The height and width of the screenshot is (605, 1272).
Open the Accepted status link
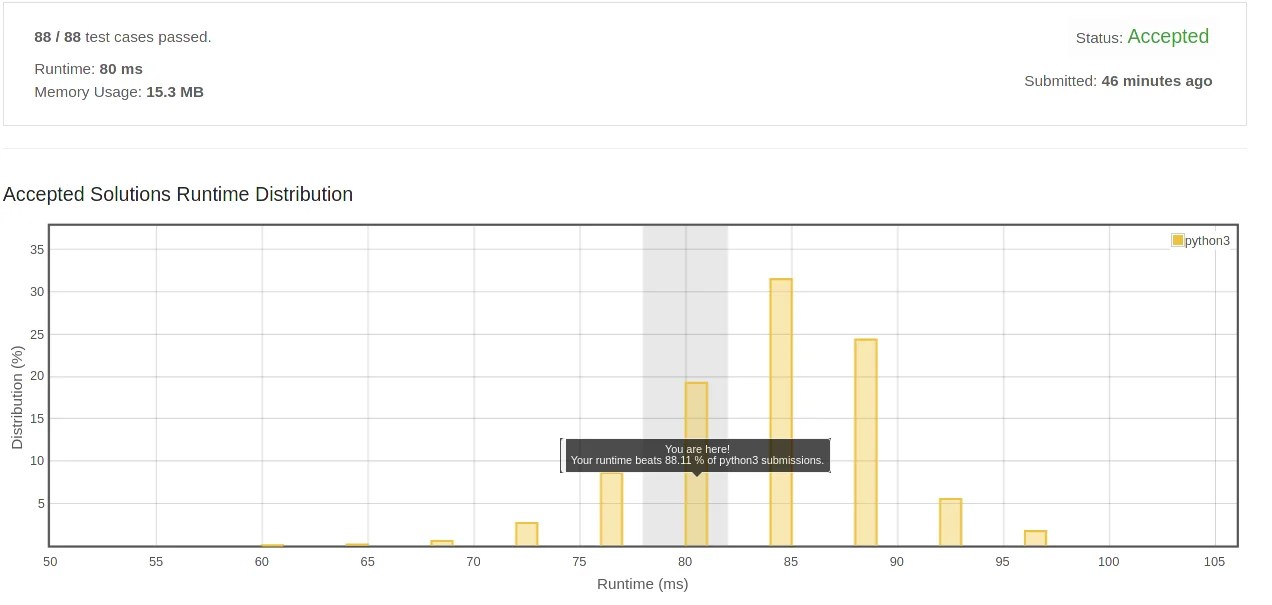pyautogui.click(x=1168, y=37)
